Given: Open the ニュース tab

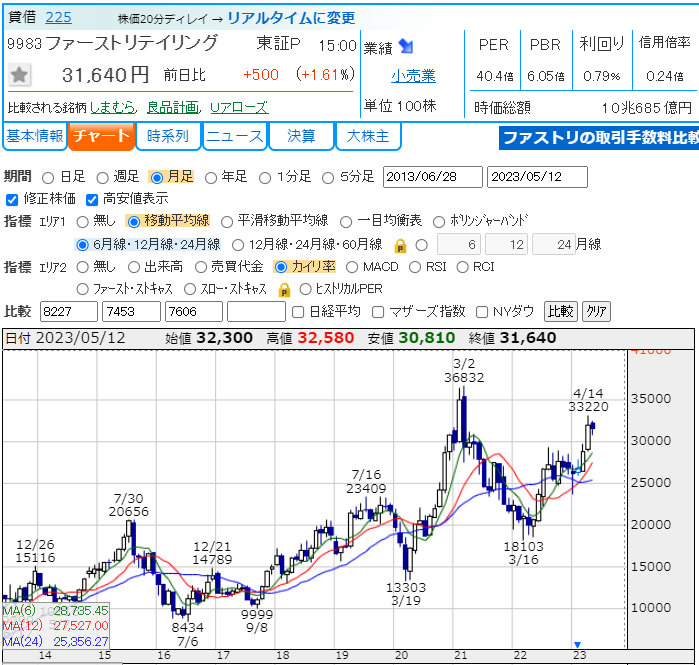Looking at the screenshot, I should pyautogui.click(x=234, y=136).
